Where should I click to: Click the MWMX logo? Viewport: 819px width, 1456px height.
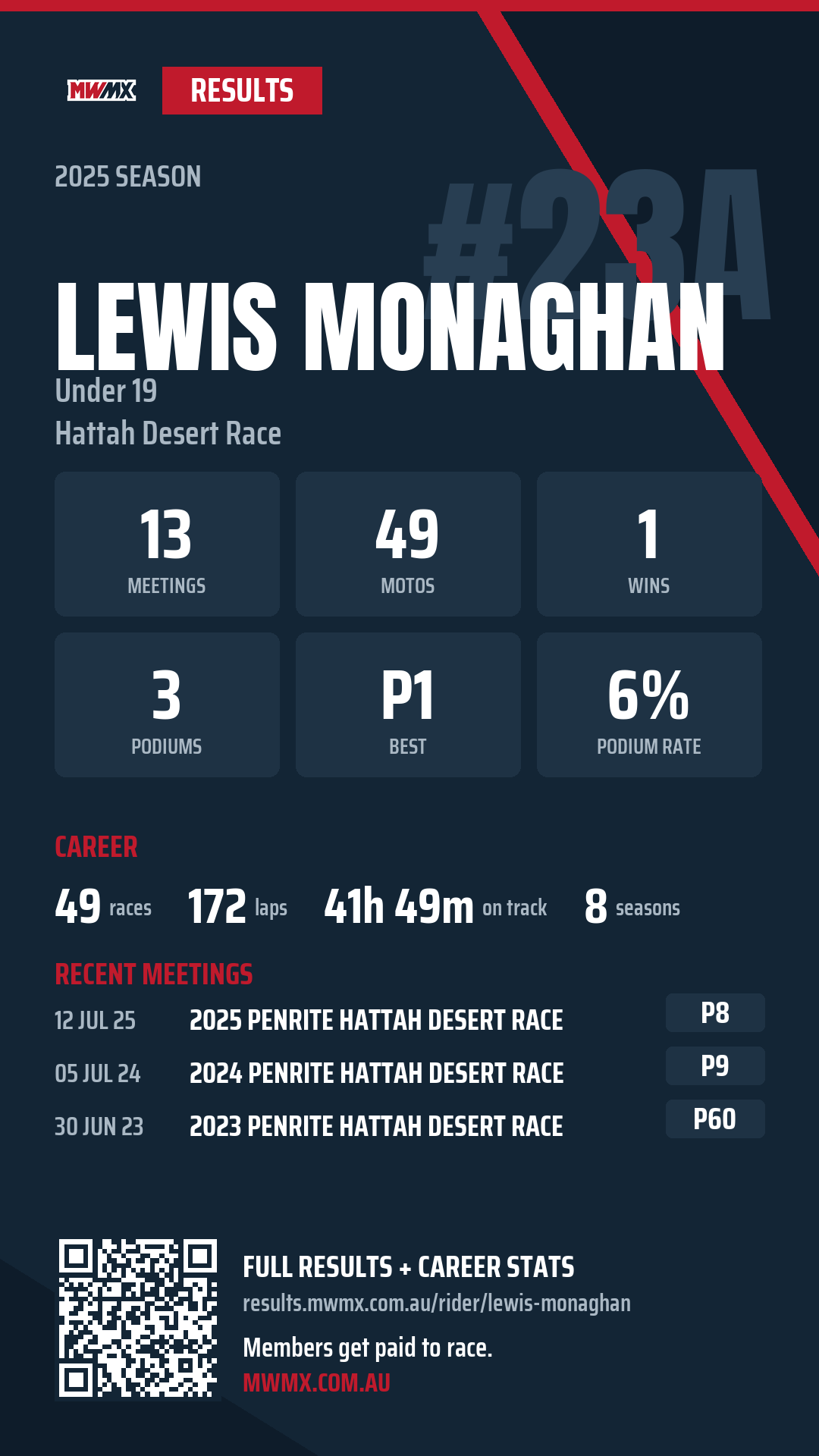(102, 91)
